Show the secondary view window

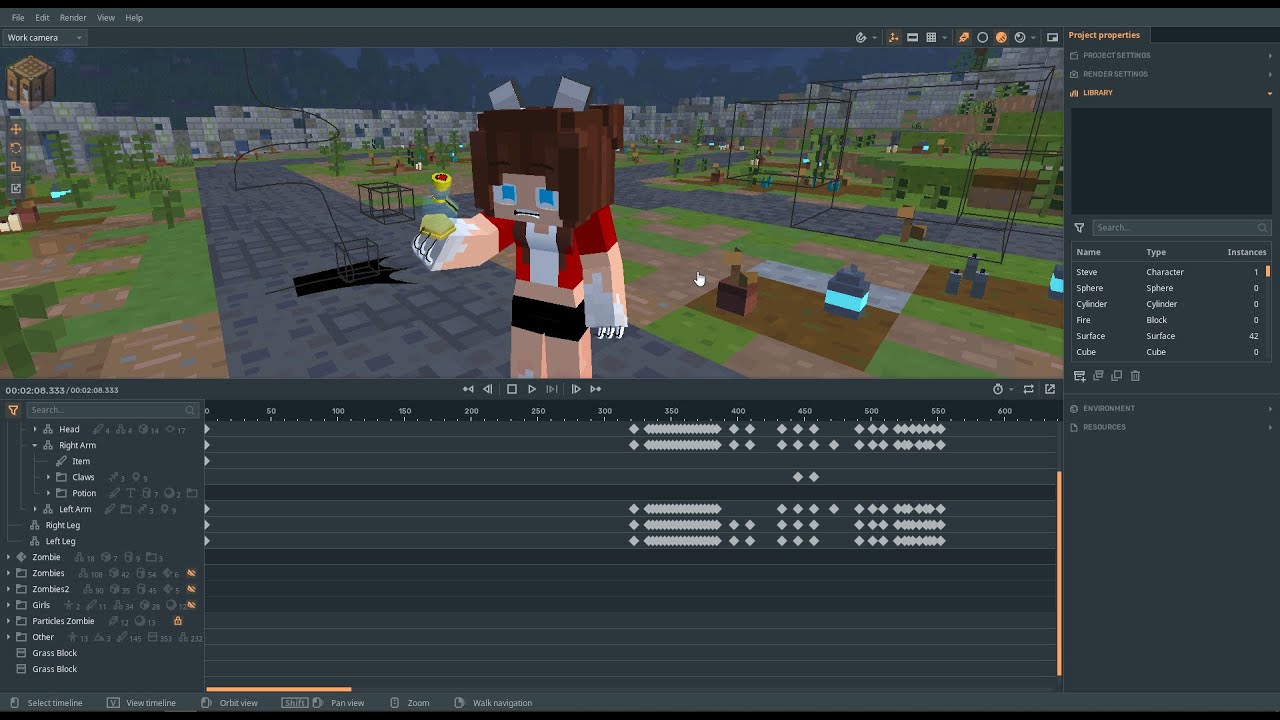click(1052, 37)
